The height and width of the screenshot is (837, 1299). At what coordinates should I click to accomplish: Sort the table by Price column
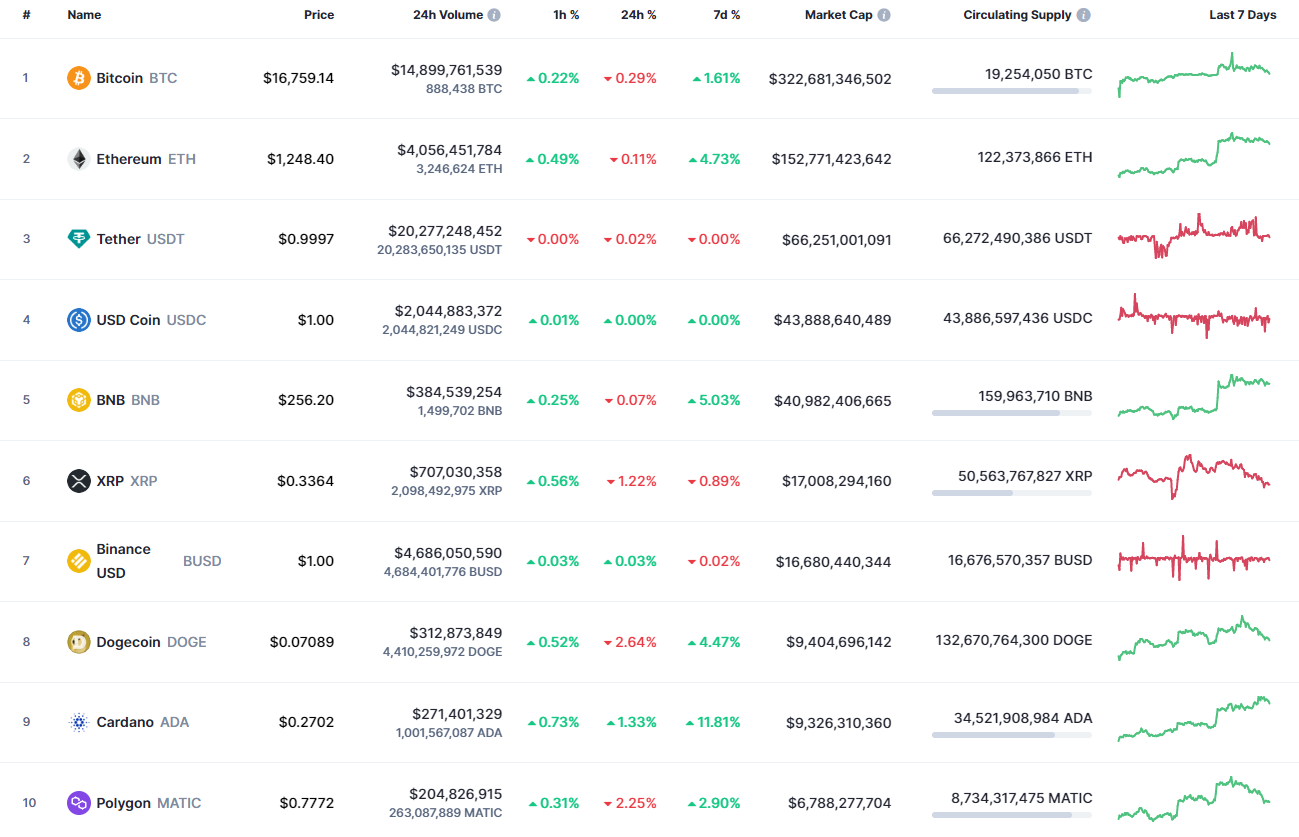319,15
